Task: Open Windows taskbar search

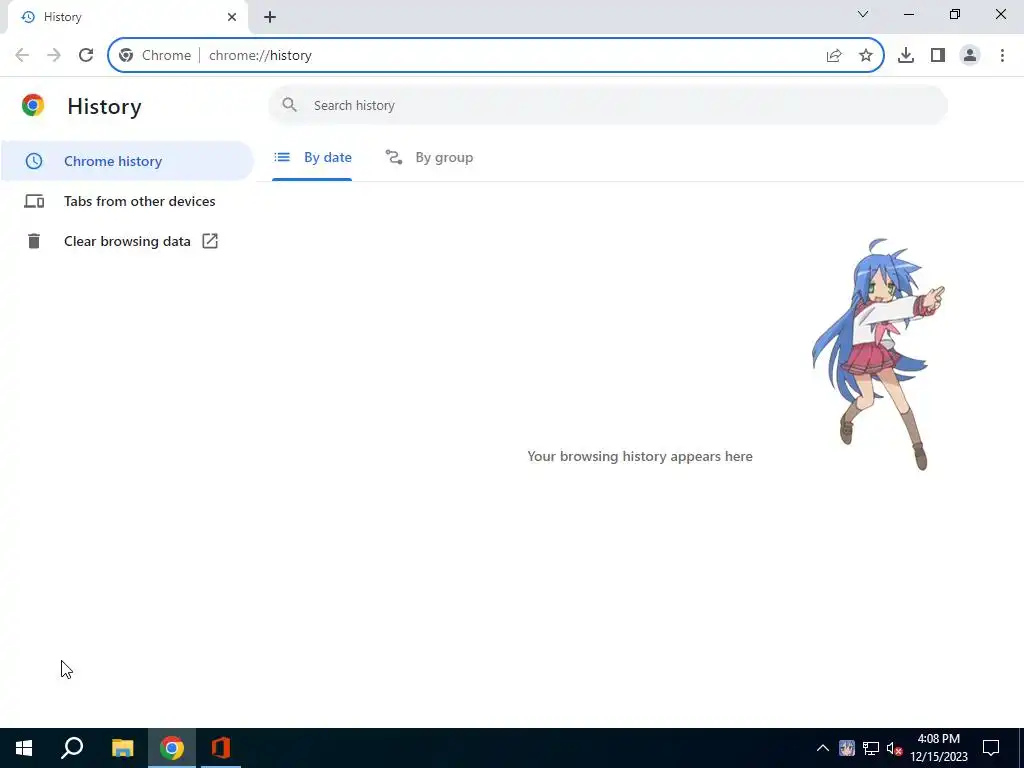Action: point(72,748)
